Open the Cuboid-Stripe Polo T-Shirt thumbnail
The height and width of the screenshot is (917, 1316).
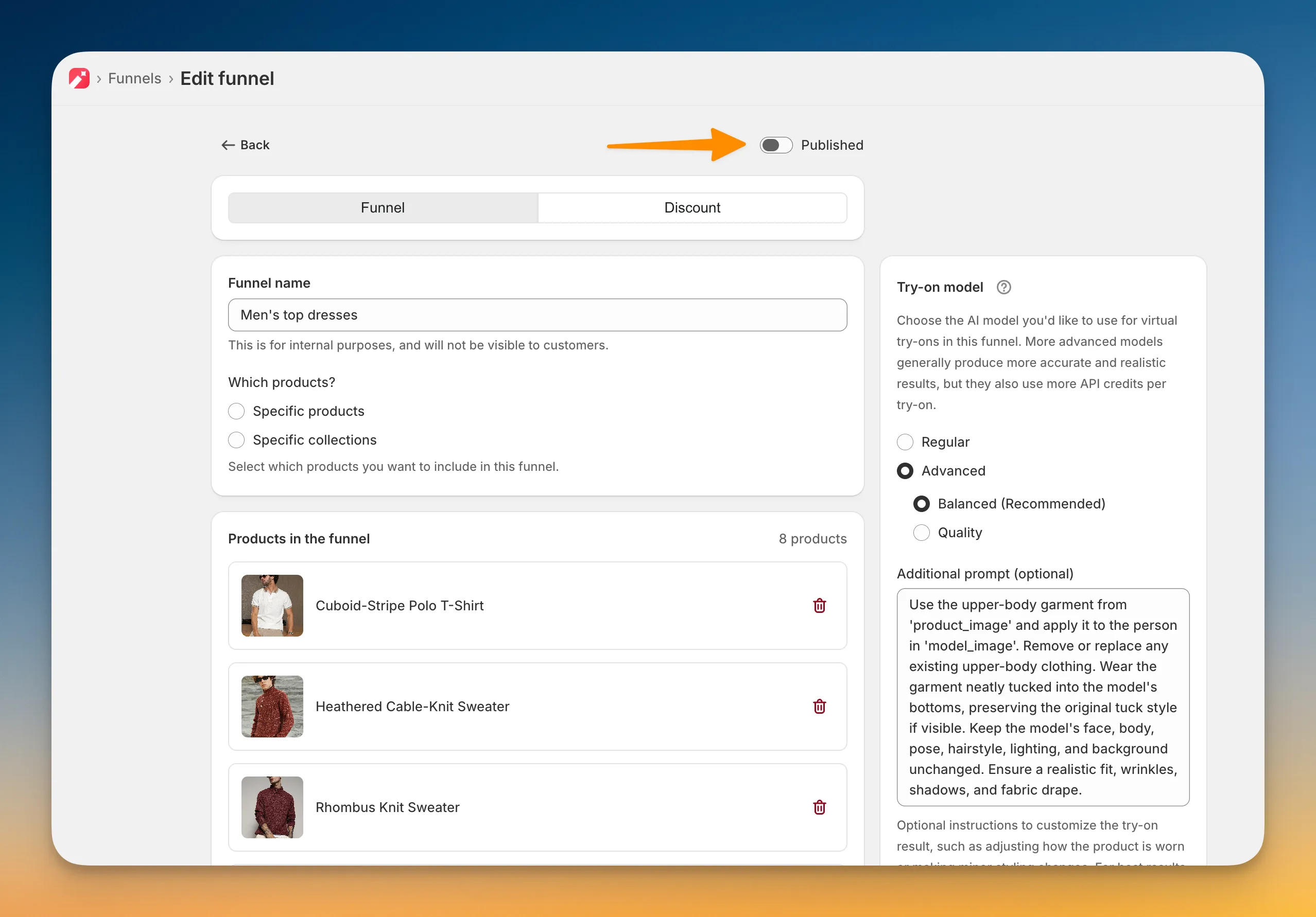click(272, 605)
